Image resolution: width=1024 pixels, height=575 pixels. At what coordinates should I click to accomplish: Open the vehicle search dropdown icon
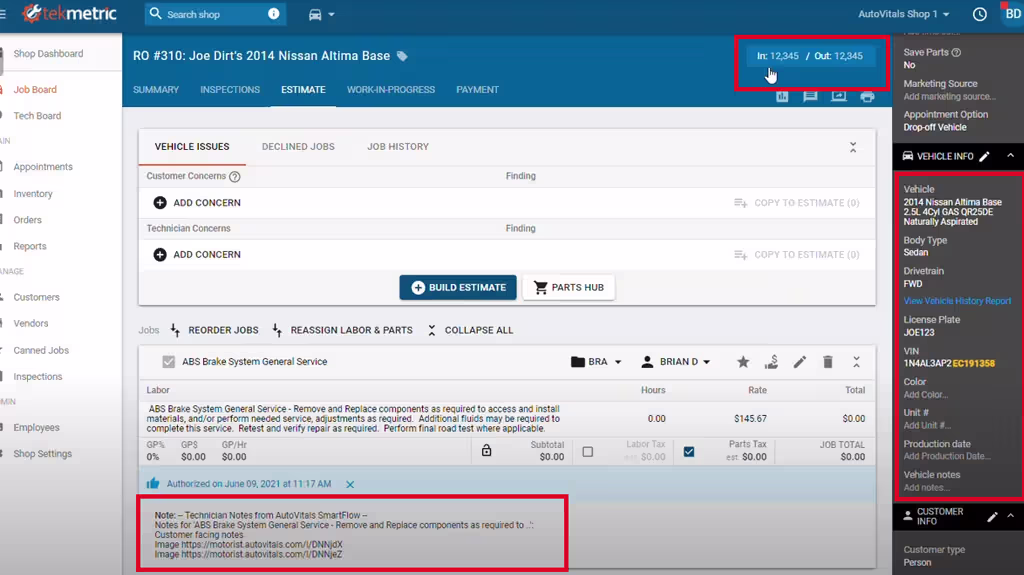[x=321, y=14]
